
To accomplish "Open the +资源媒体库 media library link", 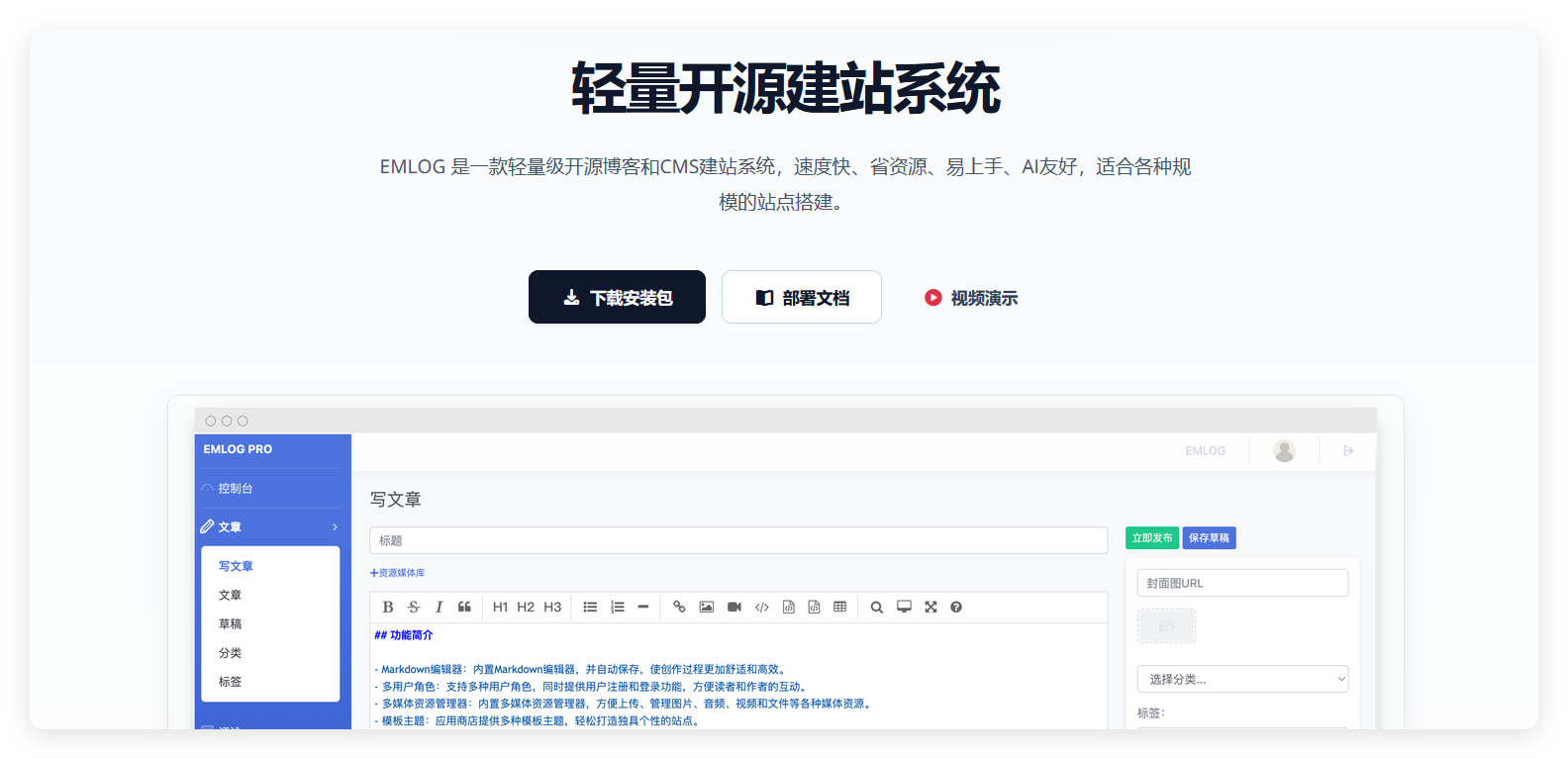I will [397, 573].
